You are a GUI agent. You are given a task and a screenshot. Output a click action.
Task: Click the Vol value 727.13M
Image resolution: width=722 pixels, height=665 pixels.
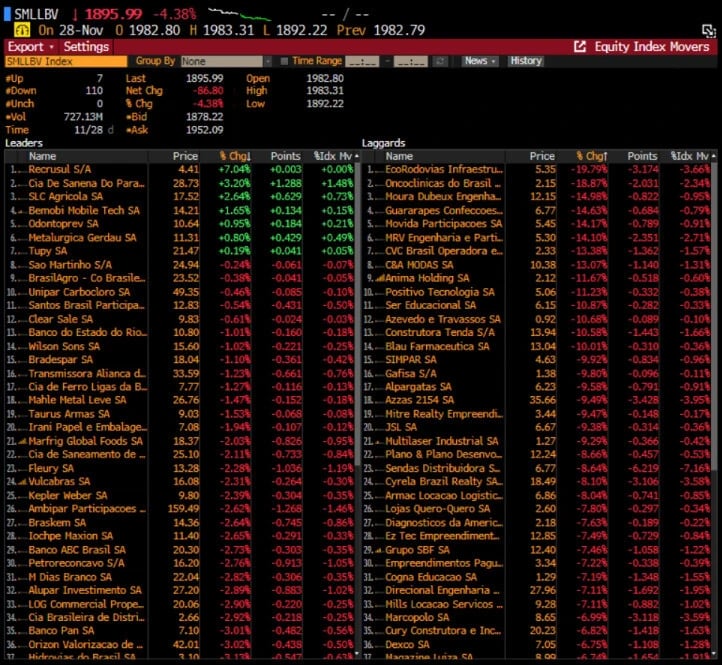(83, 117)
